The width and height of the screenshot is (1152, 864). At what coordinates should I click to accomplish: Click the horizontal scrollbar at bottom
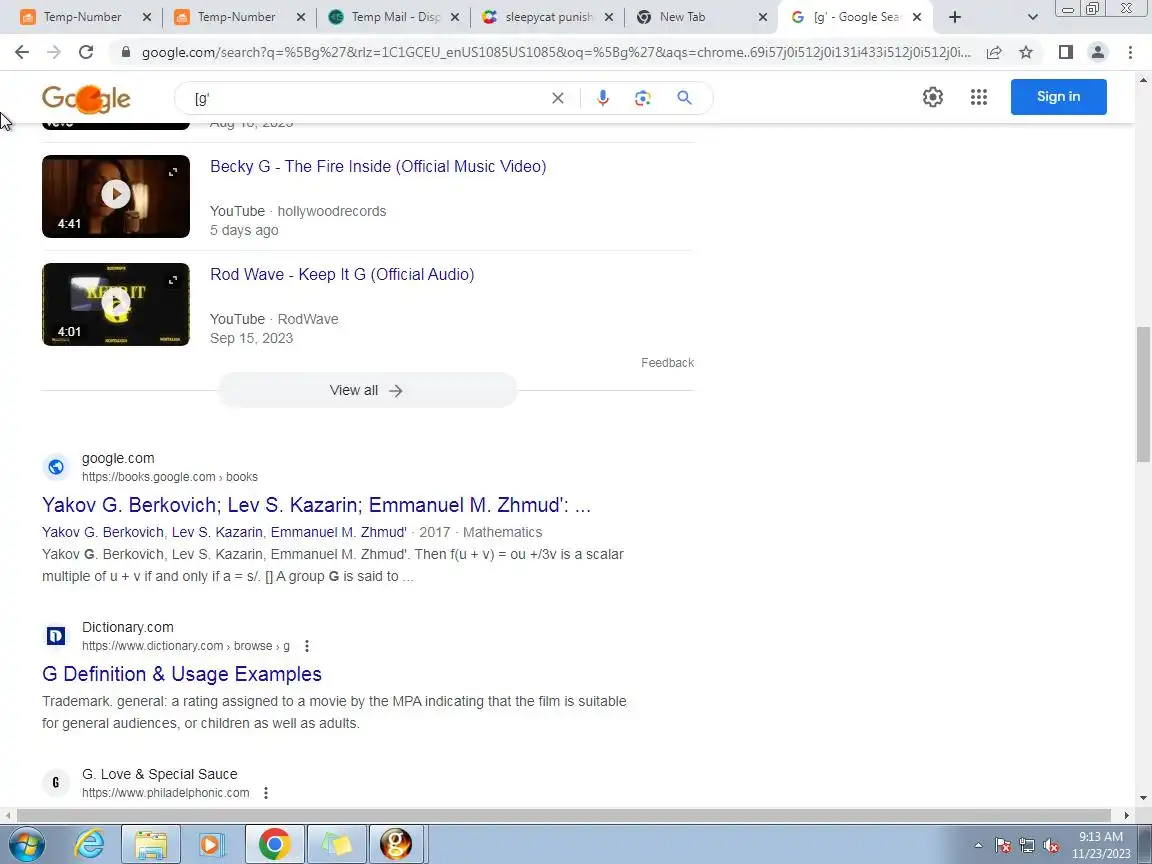pyautogui.click(x=564, y=815)
